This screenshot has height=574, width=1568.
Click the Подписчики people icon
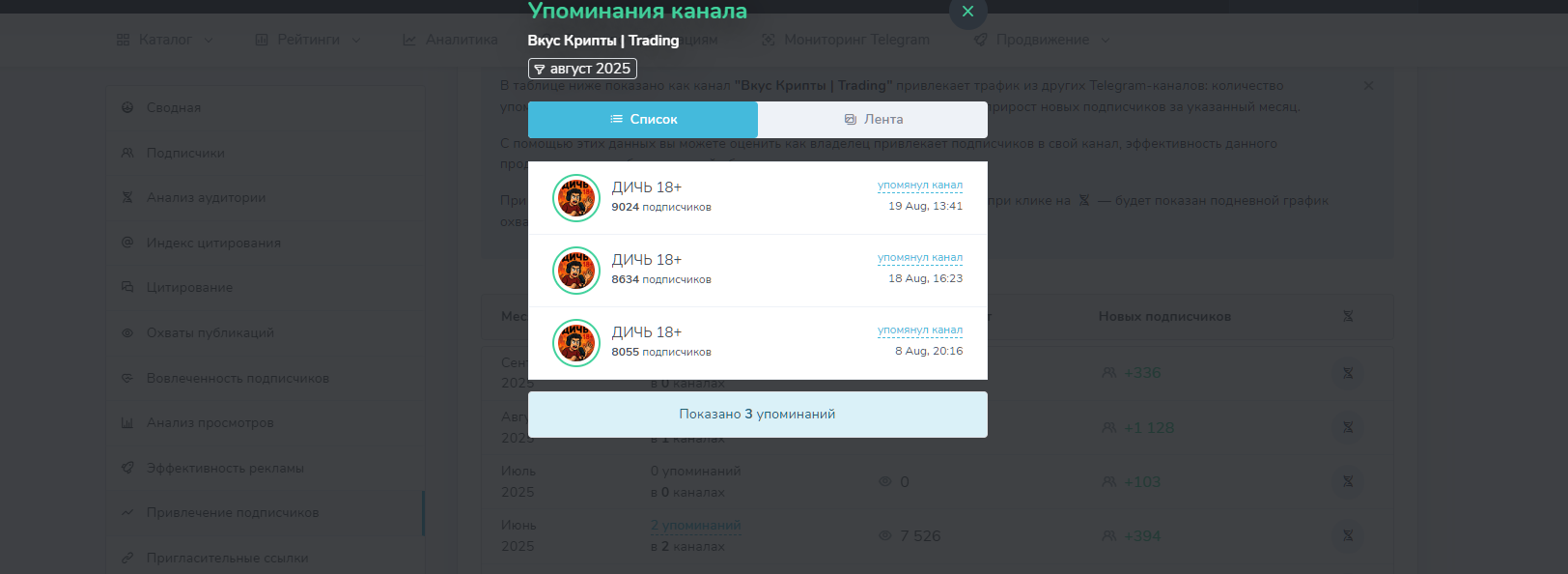point(127,153)
